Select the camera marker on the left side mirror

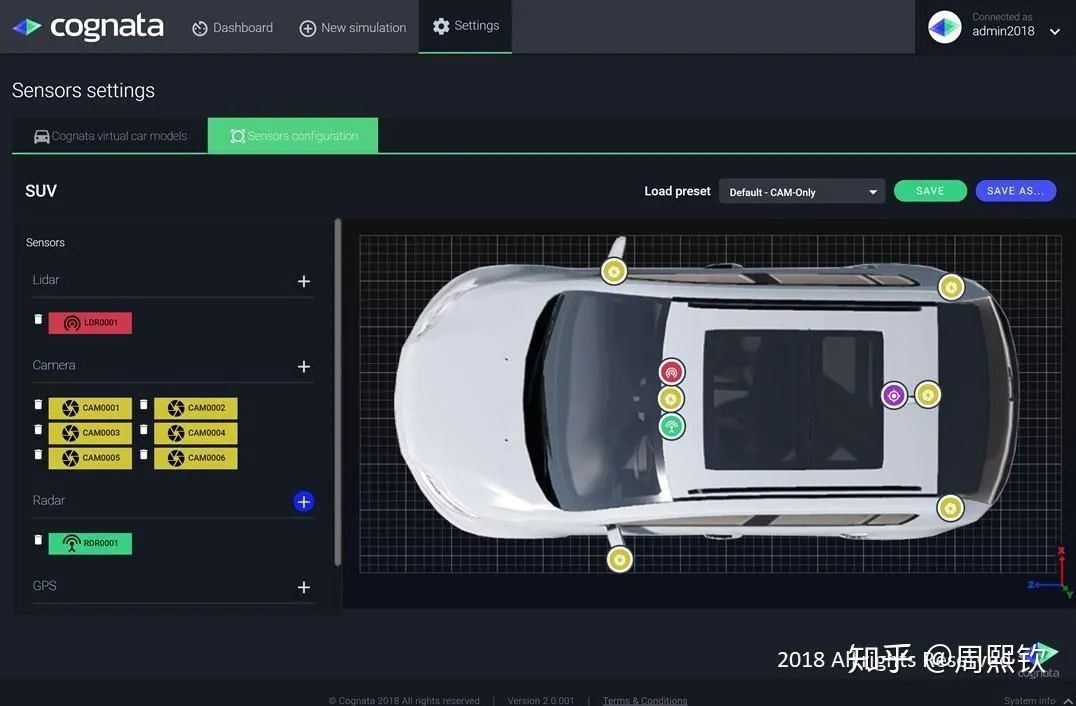pos(619,559)
